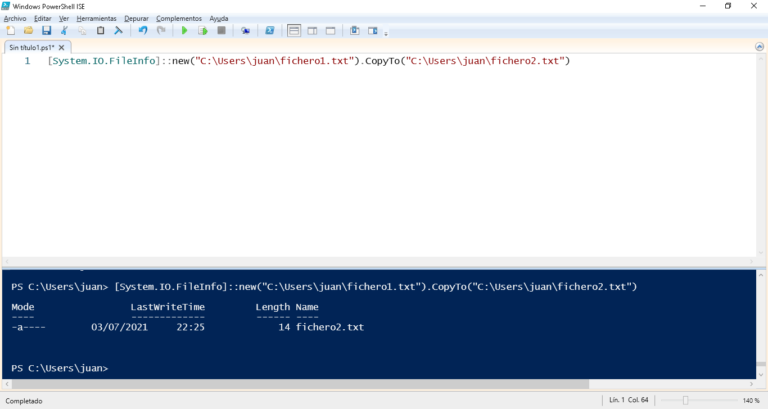Open the Editar menu

point(43,19)
